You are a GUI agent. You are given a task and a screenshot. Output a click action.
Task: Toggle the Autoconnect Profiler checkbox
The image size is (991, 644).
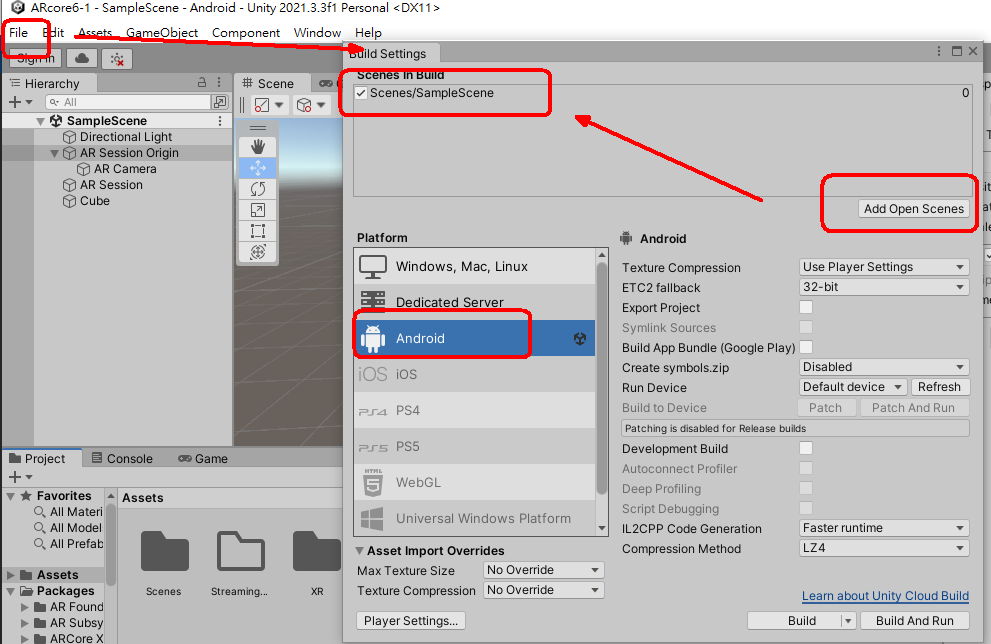coord(806,468)
